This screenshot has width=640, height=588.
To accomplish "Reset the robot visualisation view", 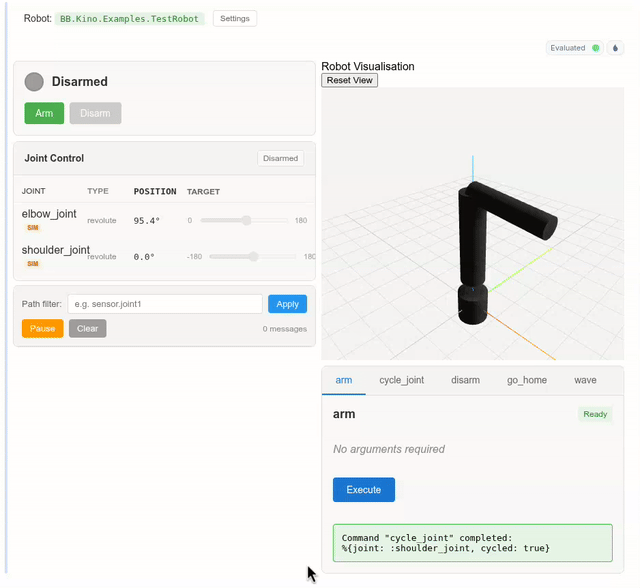I will pyautogui.click(x=349, y=80).
